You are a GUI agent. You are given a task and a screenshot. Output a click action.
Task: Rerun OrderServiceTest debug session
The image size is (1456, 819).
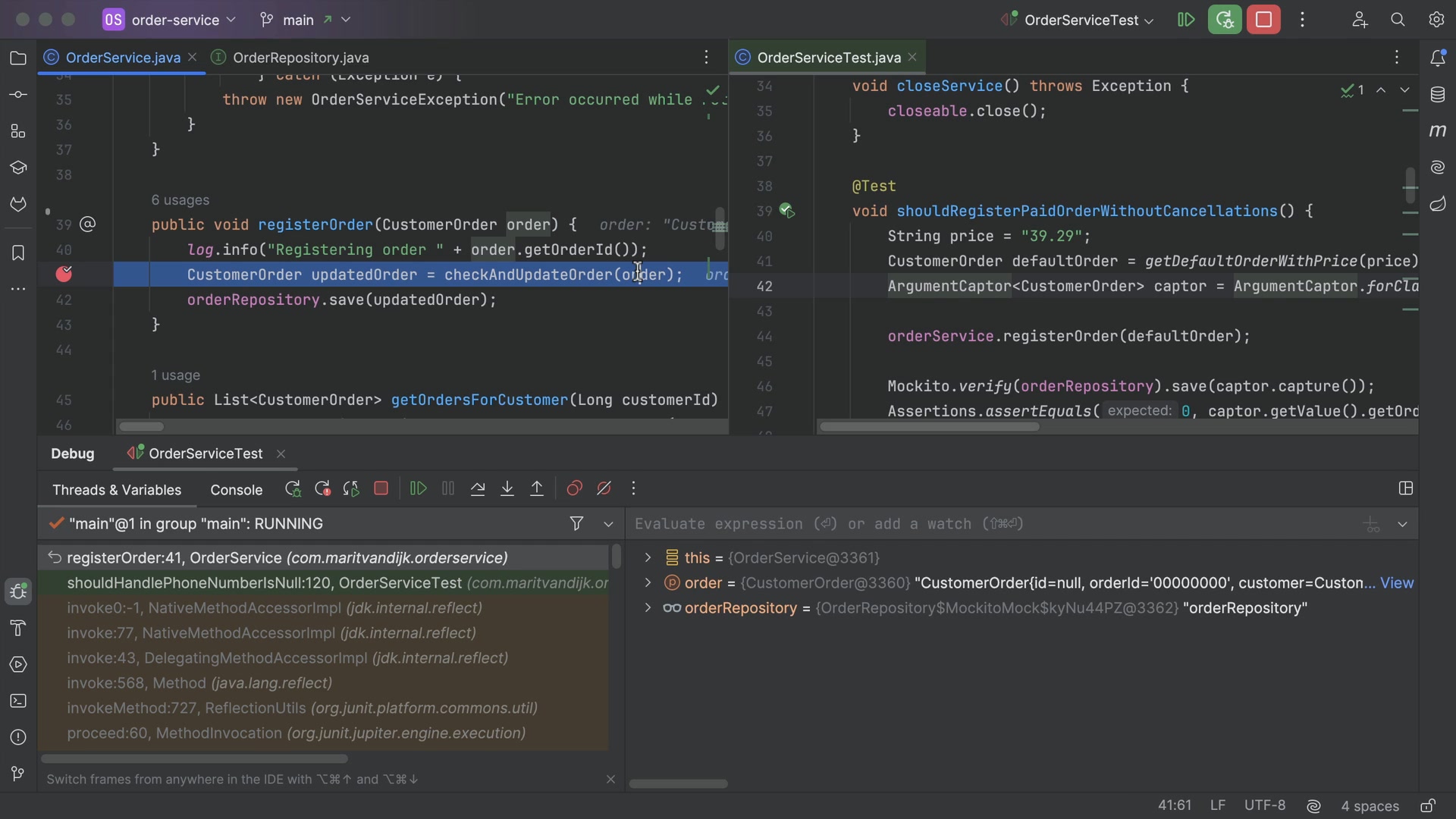tap(293, 489)
